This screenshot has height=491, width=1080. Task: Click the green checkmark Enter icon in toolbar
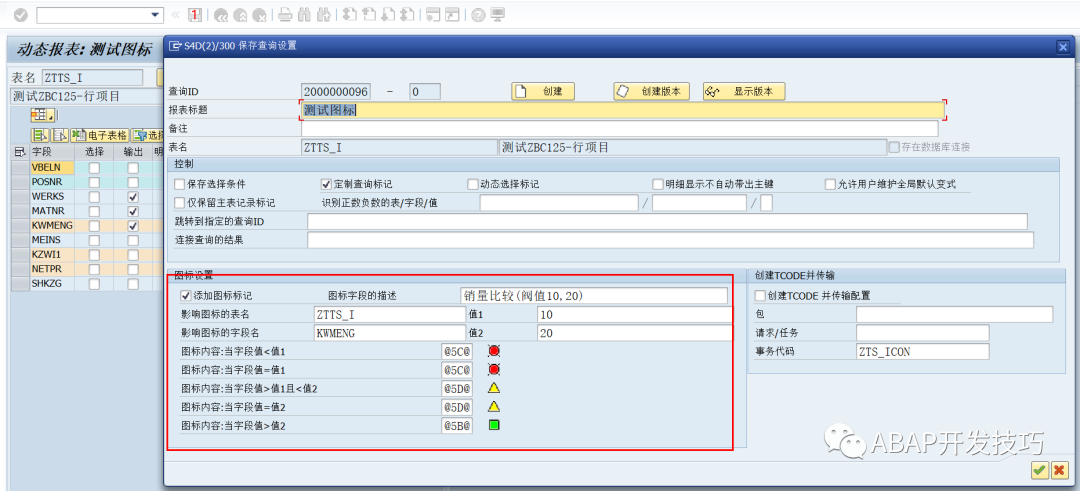21,14
